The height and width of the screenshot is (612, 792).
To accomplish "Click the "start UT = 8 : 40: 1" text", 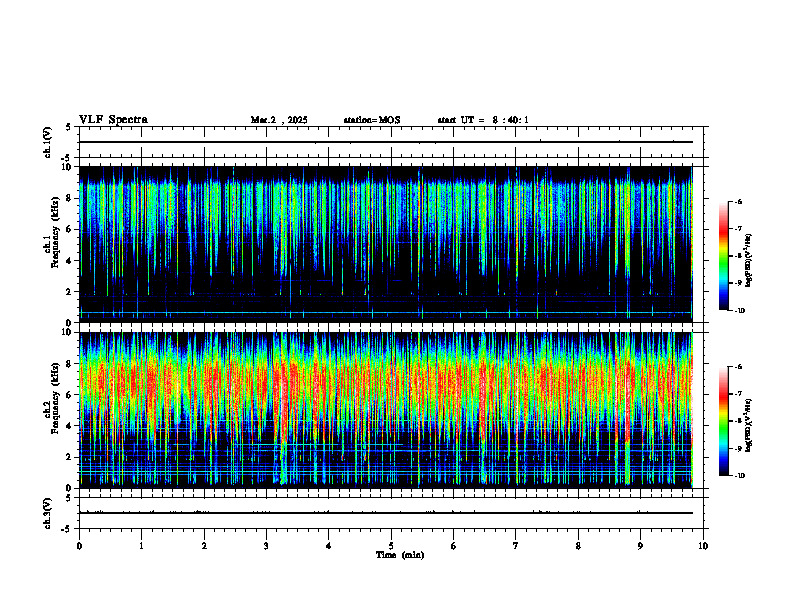I will [483, 120].
